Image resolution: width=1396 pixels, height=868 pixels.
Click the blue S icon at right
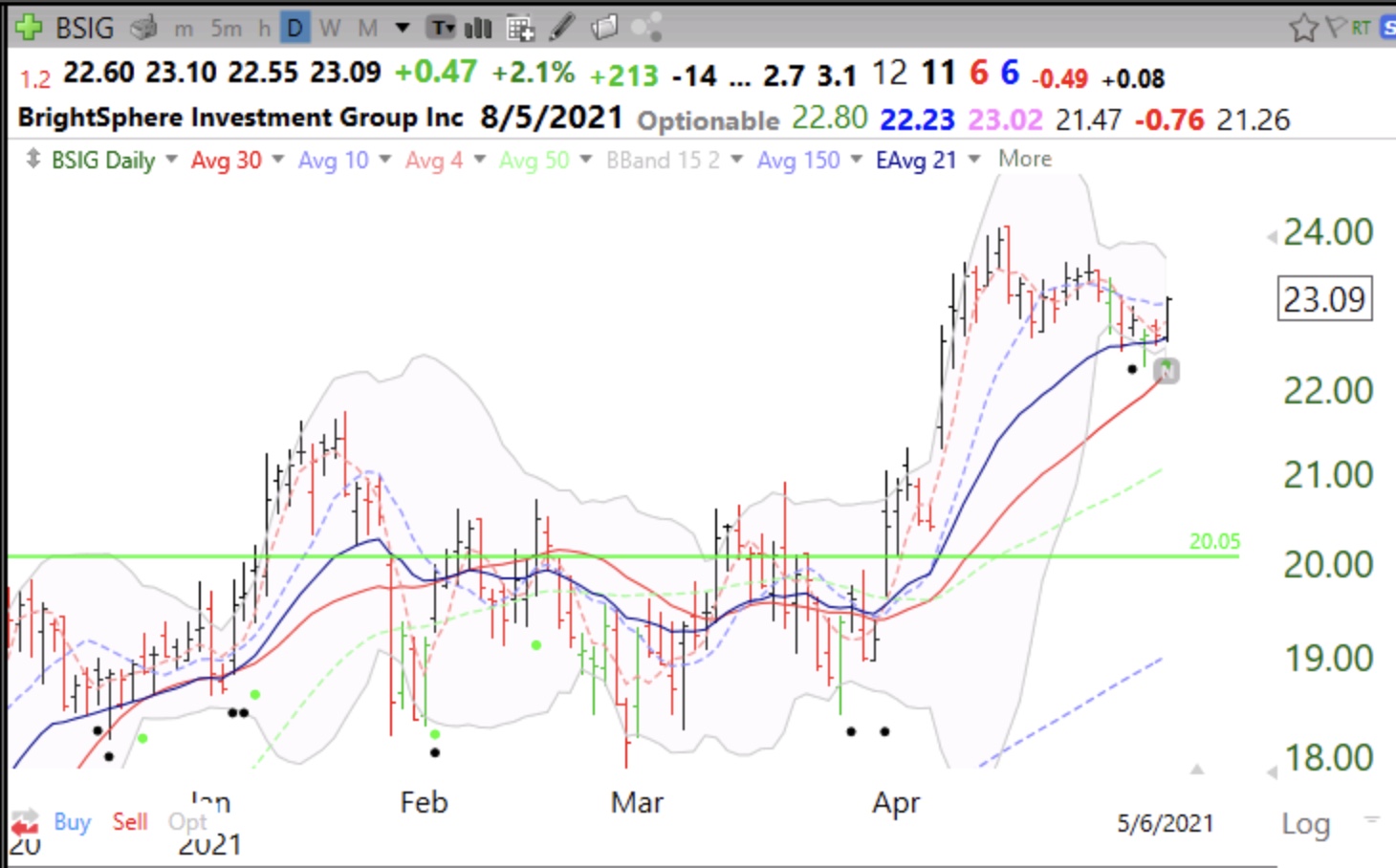(x=1387, y=29)
